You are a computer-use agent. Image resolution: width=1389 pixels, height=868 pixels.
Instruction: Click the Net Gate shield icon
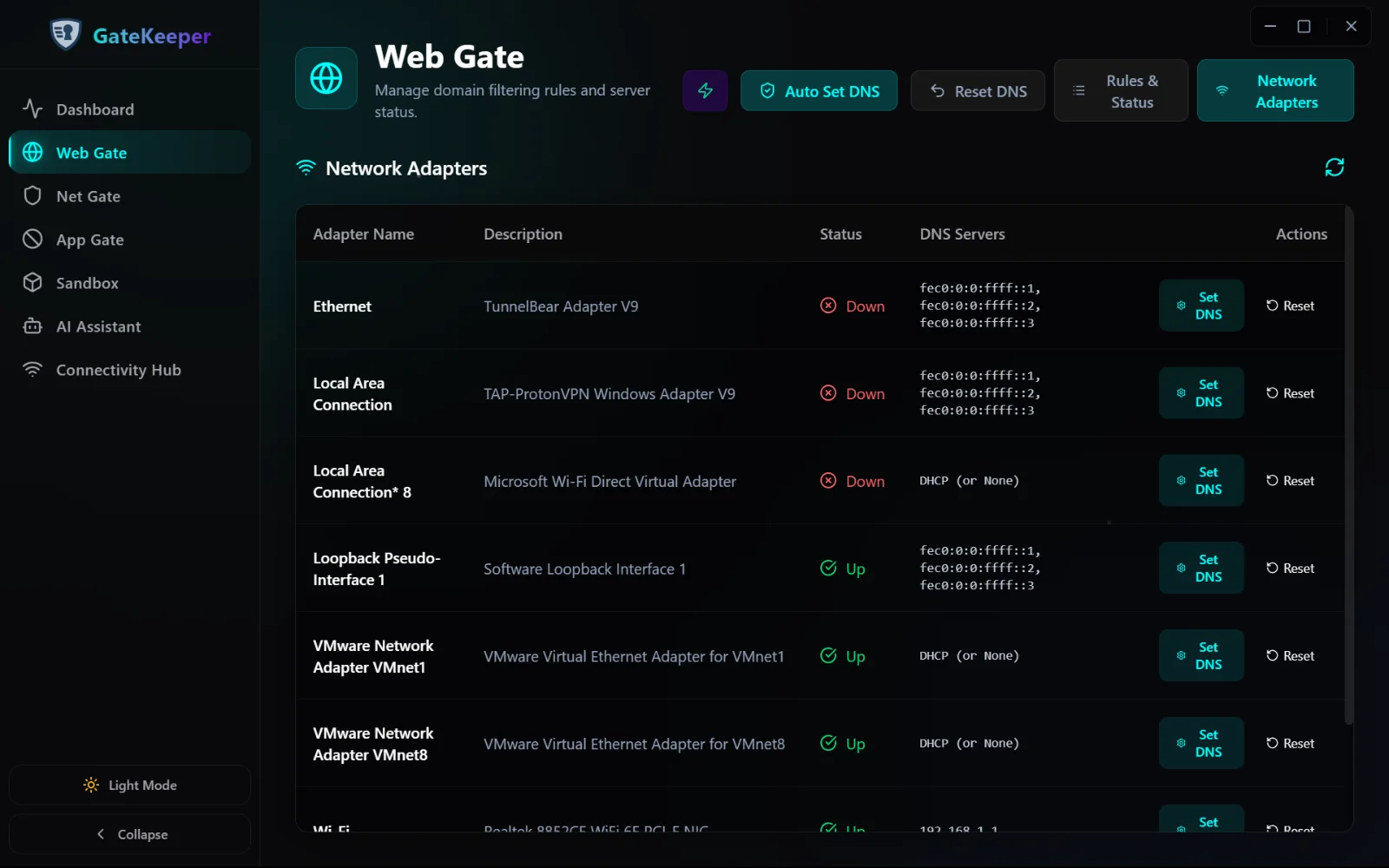[x=32, y=195]
